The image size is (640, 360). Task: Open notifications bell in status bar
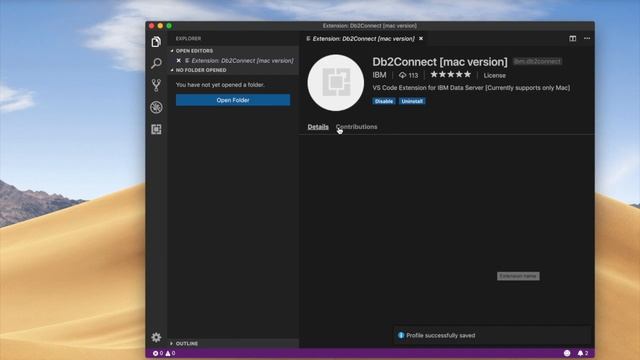583,353
